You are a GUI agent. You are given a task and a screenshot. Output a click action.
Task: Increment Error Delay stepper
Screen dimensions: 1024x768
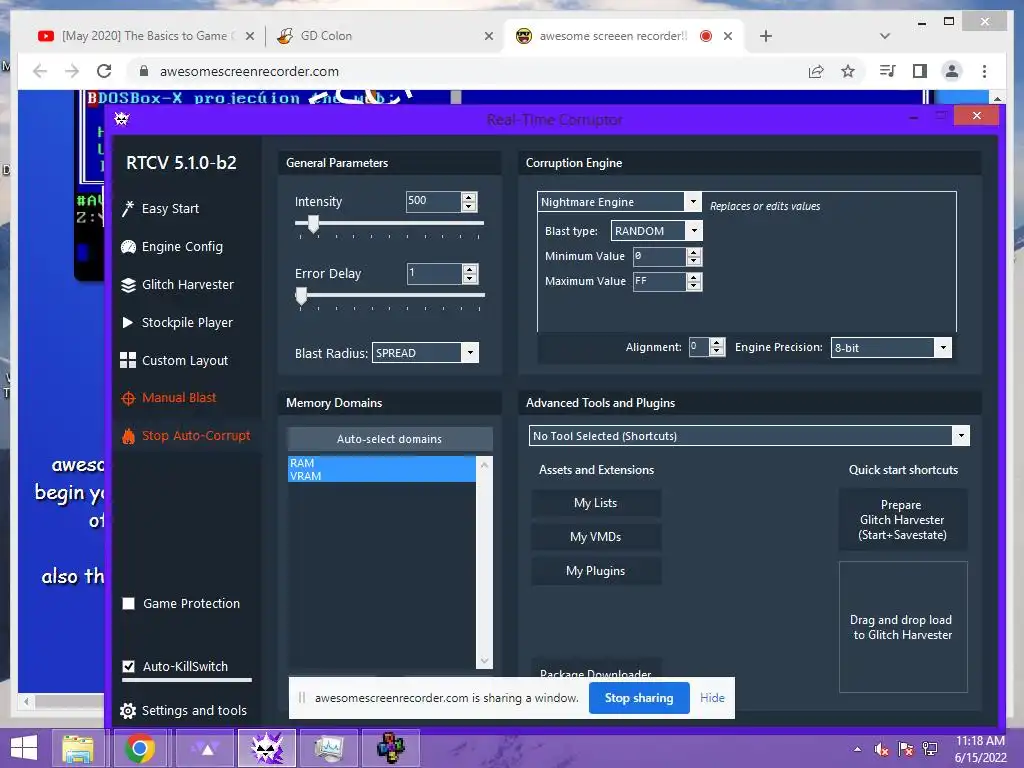click(x=470, y=268)
